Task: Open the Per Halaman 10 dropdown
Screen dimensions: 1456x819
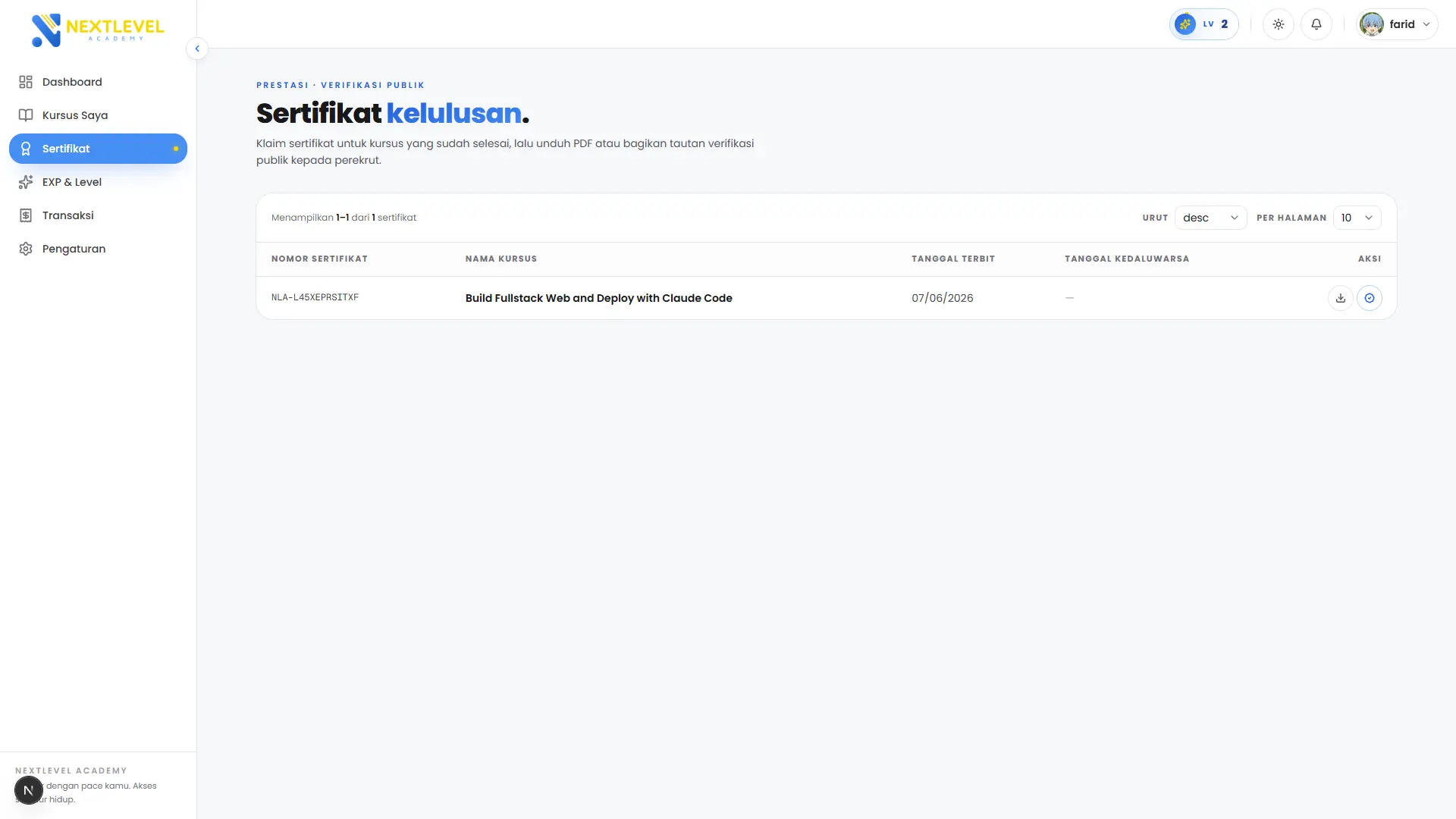Action: click(x=1357, y=218)
